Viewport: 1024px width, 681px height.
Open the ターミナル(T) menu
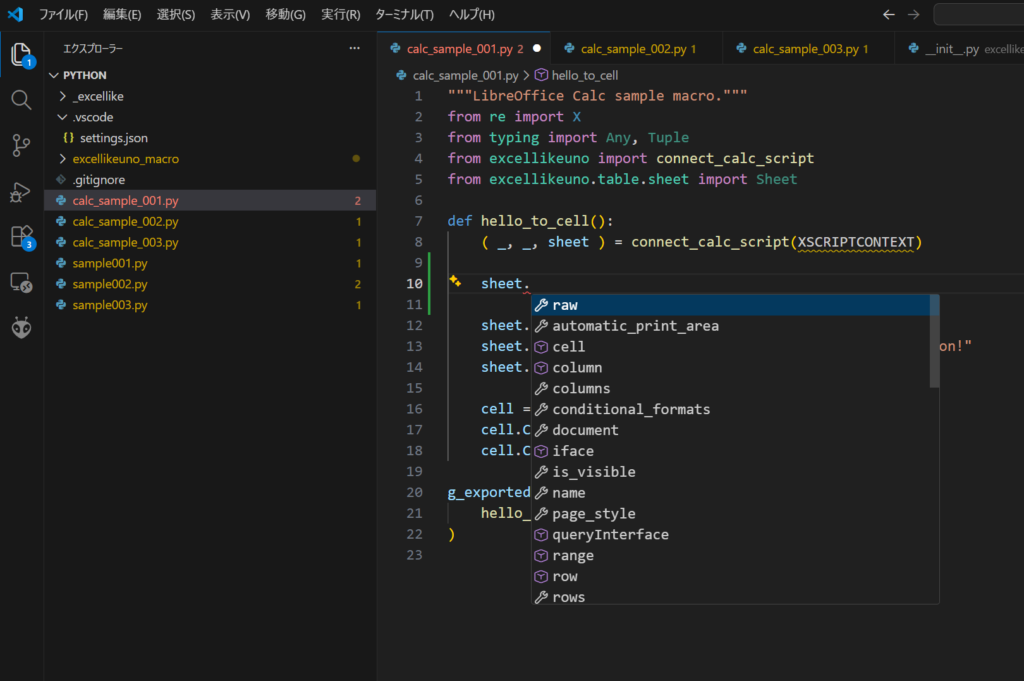point(404,15)
